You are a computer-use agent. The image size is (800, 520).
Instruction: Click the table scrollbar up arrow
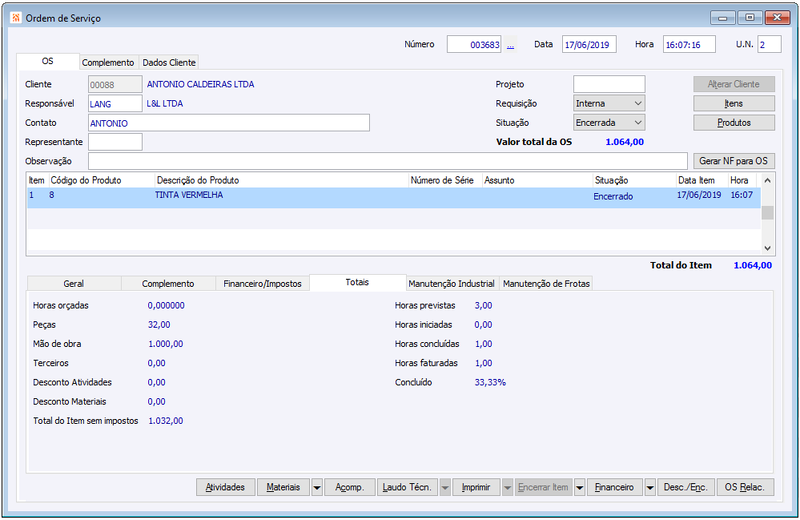[x=767, y=181]
